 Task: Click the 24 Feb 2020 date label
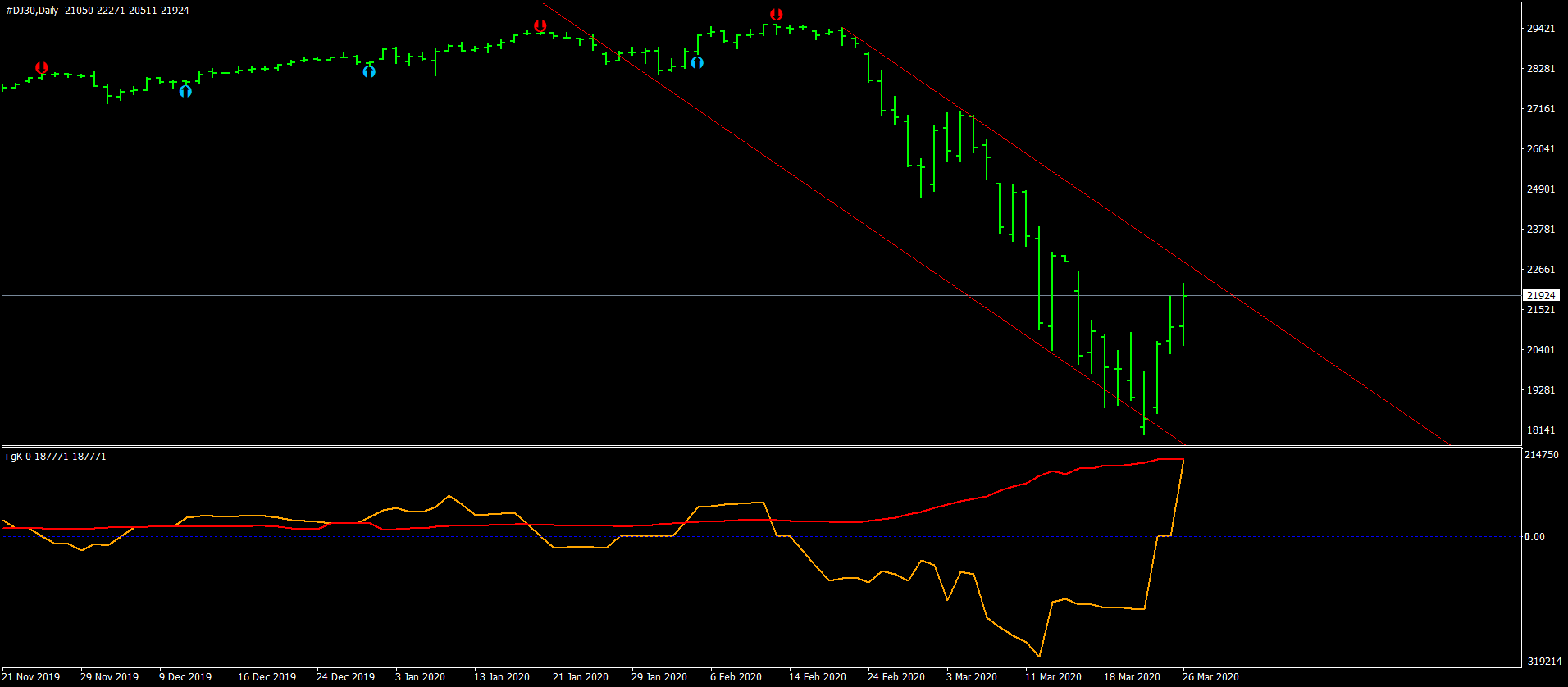coord(896,677)
